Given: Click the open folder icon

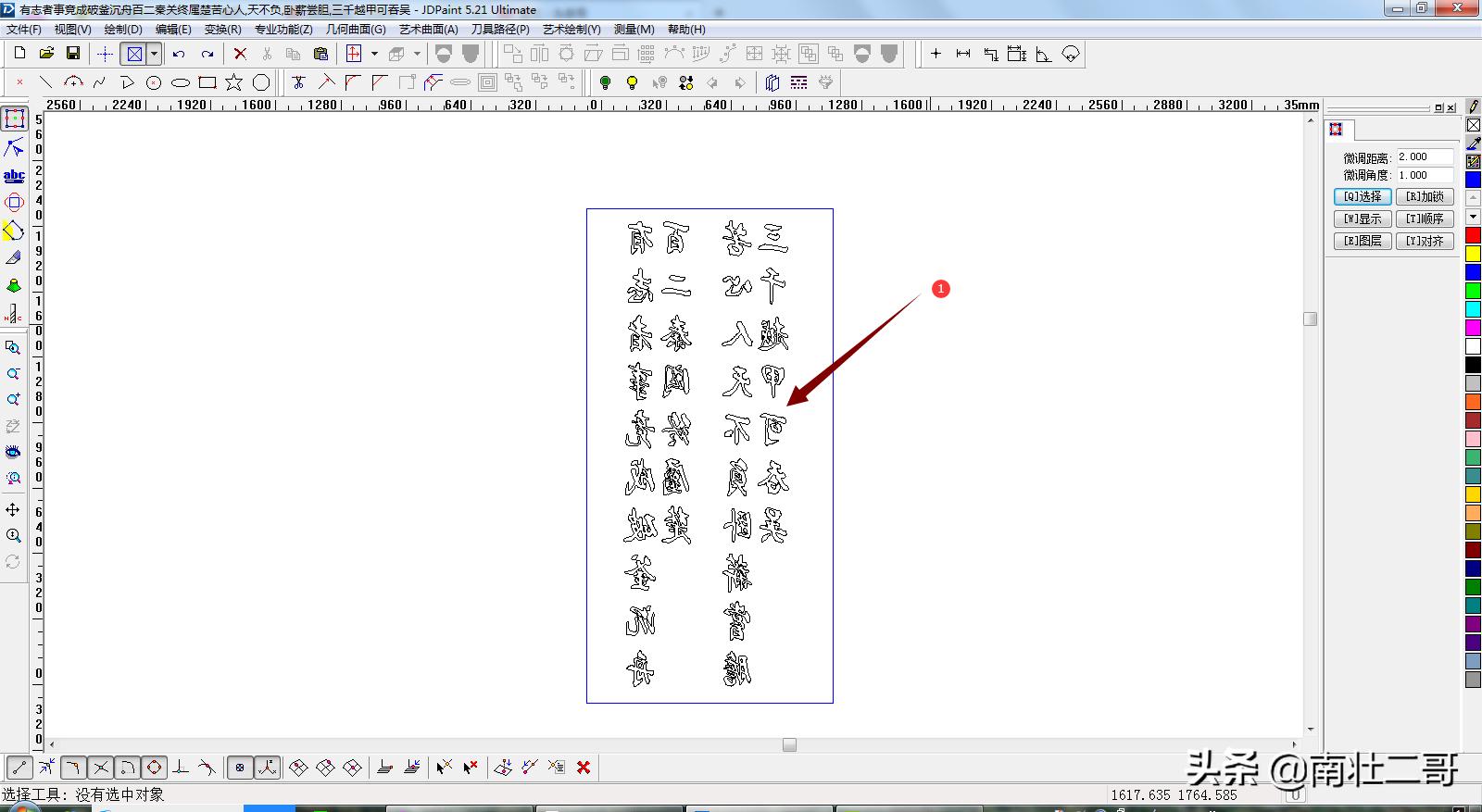Looking at the screenshot, I should [x=46, y=54].
